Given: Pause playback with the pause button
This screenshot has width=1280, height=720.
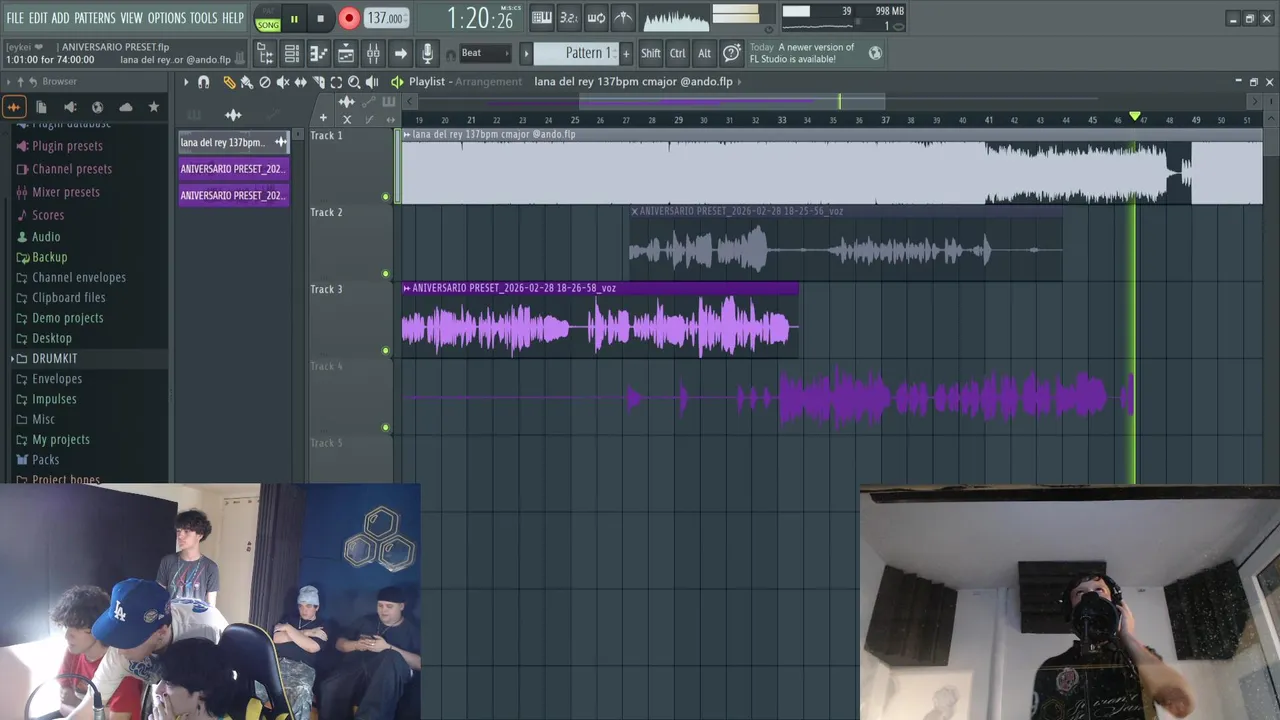Looking at the screenshot, I should click(x=294, y=18).
